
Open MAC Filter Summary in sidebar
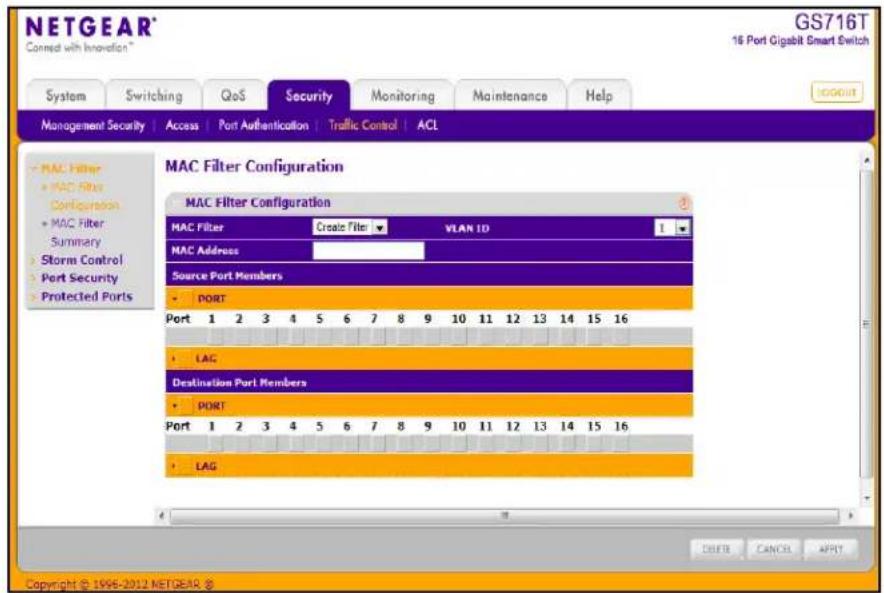(76, 232)
